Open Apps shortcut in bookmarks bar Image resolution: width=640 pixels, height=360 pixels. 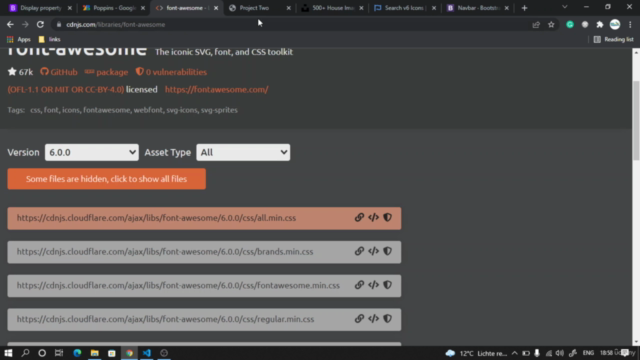19,39
